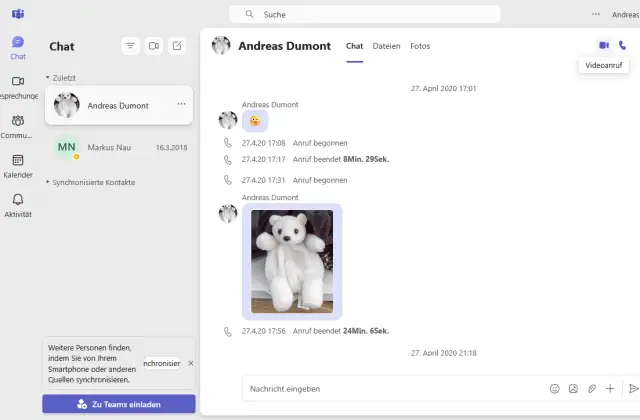The height and width of the screenshot is (420, 640).
Task: Start an audio call with Andreas Dumont
Action: (622, 45)
